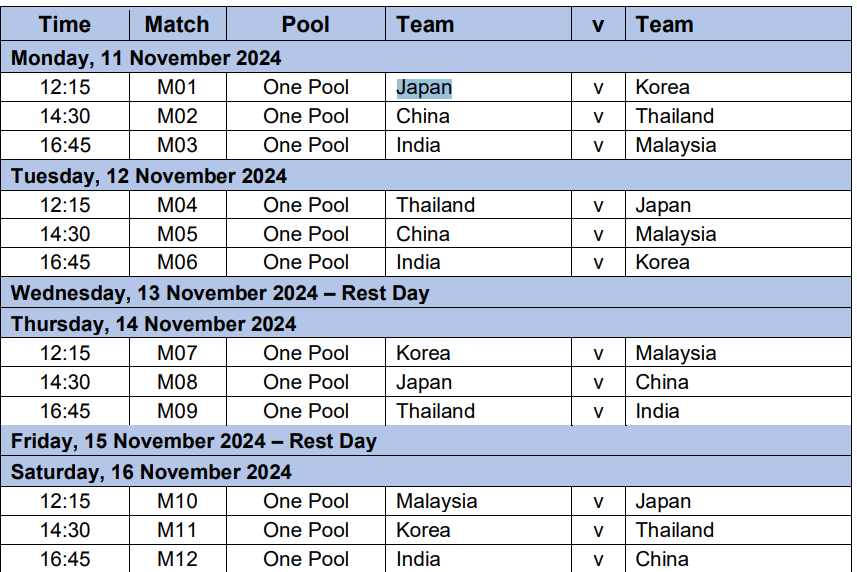Viewport: 857px width, 572px height.
Task: Click Malaysia in the M03 row
Action: point(676,145)
